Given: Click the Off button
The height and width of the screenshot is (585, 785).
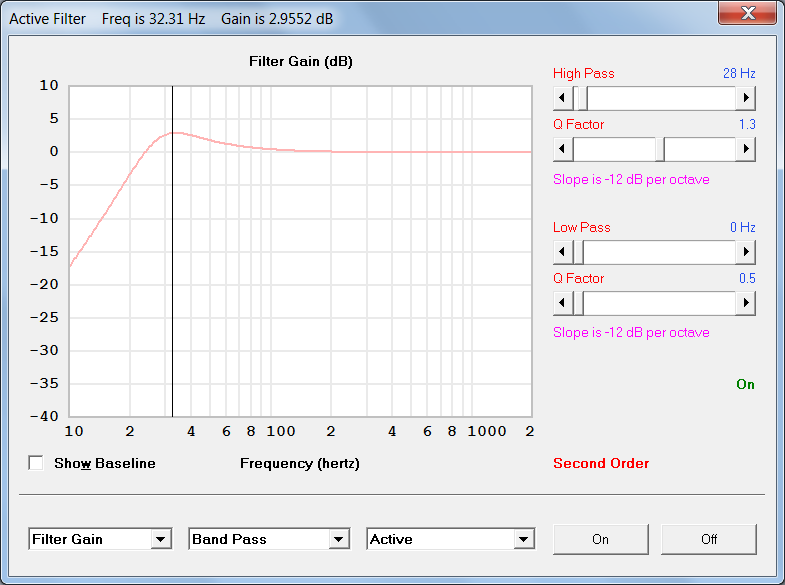Looking at the screenshot, I should pyautogui.click(x=709, y=539).
